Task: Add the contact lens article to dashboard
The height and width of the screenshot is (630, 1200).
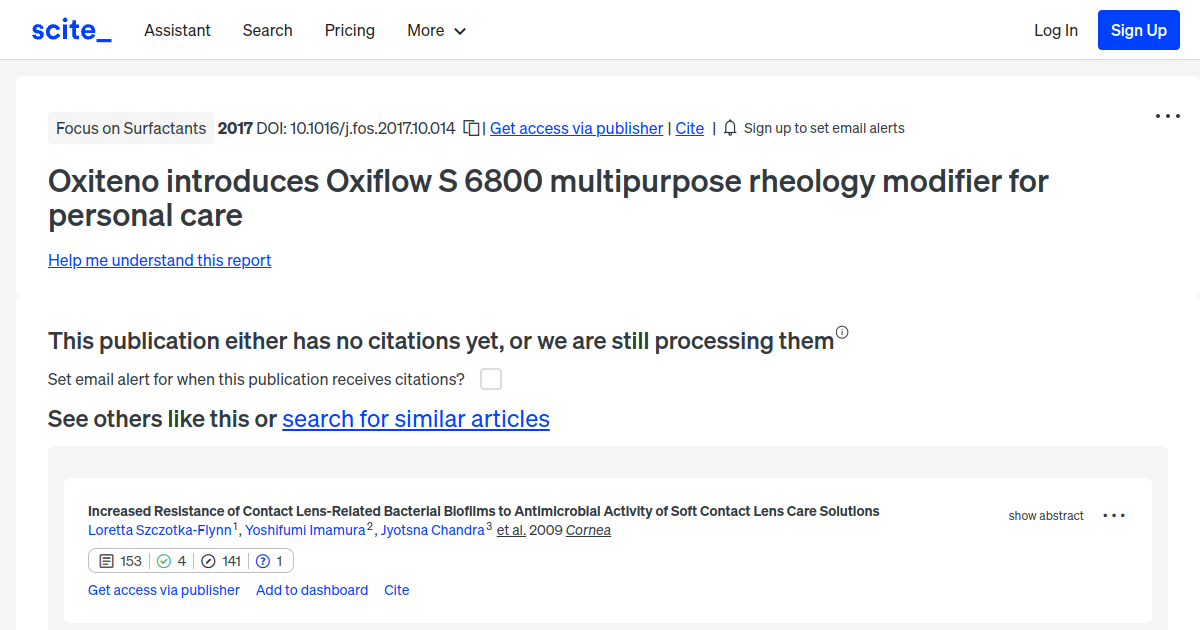Action: click(311, 590)
